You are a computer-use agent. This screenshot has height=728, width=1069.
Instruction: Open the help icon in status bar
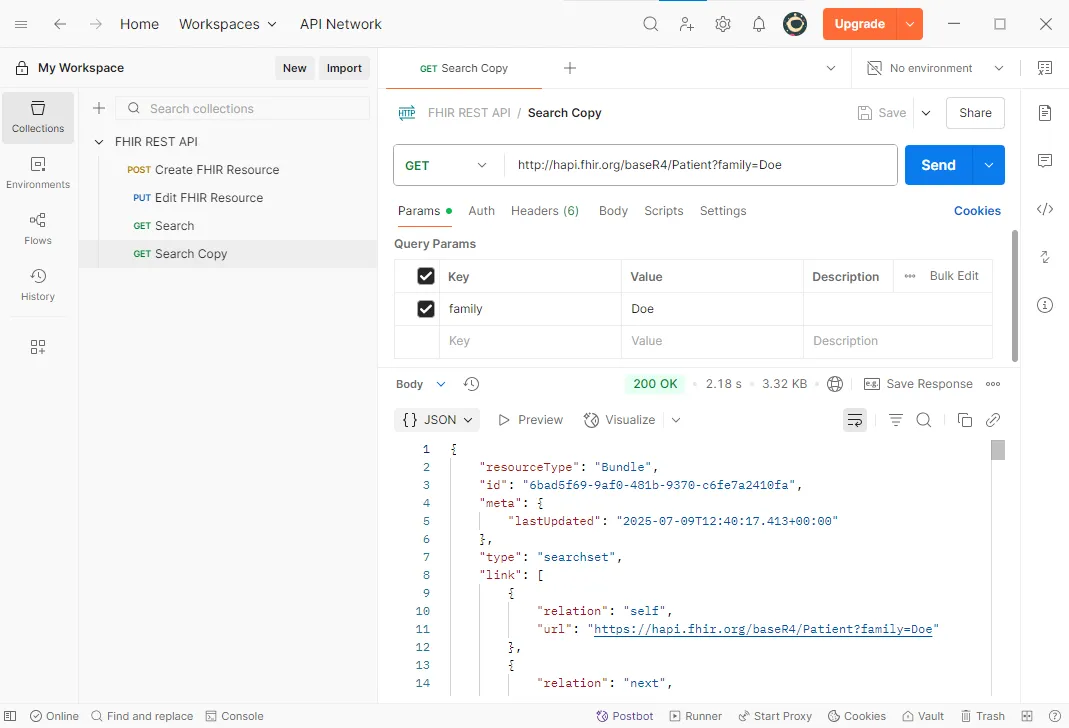point(1055,716)
